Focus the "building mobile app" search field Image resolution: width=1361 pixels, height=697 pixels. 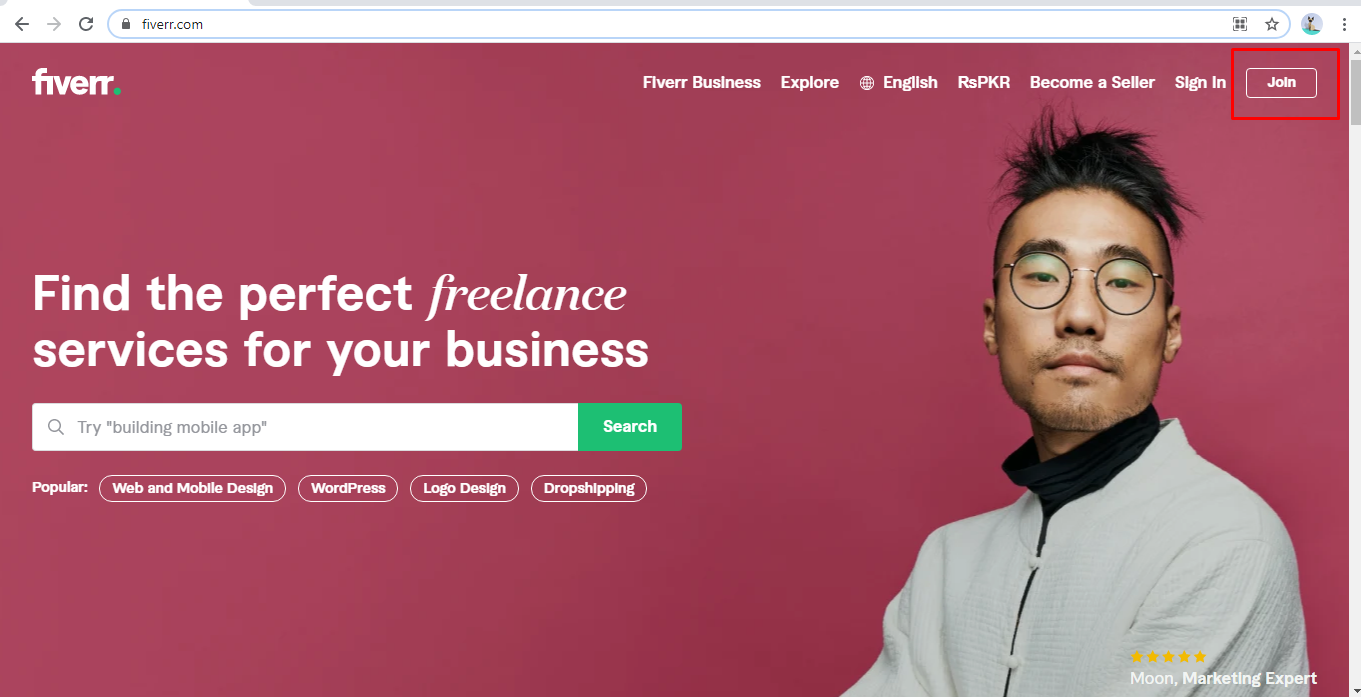coord(305,427)
